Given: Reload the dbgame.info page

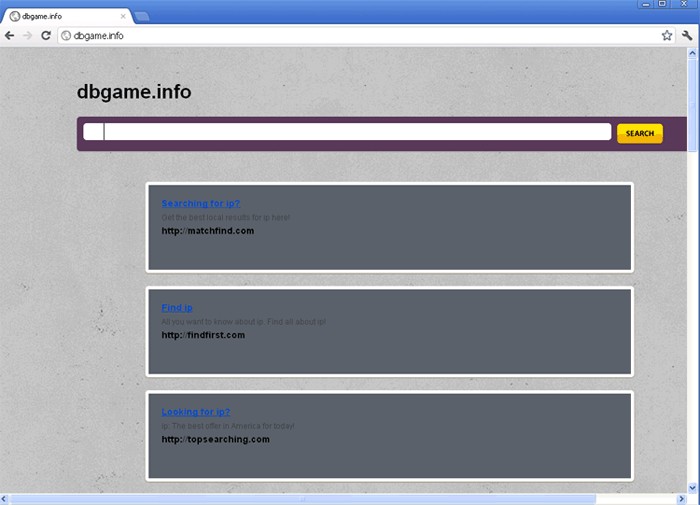Looking at the screenshot, I should pyautogui.click(x=46, y=35).
